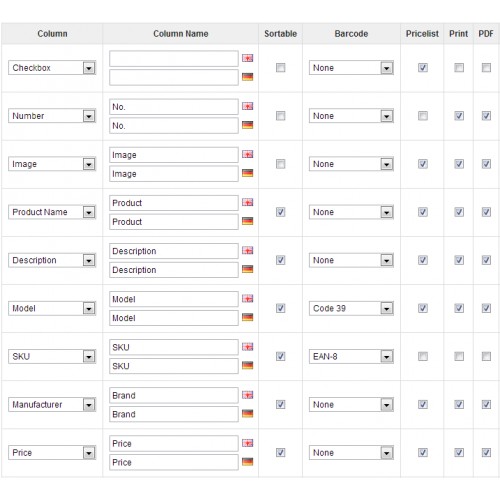The height and width of the screenshot is (500, 500).
Task: Click German flag beside Product name field
Action: tap(247, 221)
